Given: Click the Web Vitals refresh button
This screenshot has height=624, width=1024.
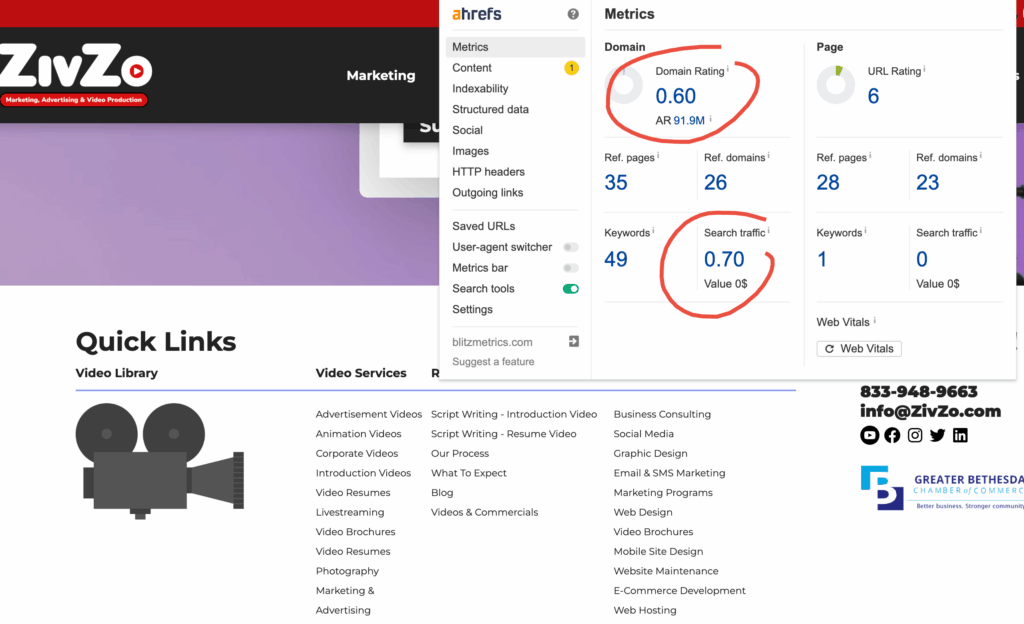Looking at the screenshot, I should click(x=859, y=349).
